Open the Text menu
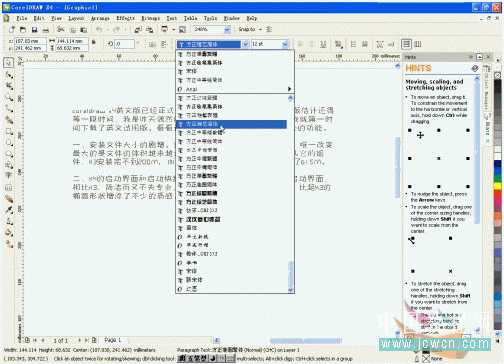504x364 pixels. point(172,18)
